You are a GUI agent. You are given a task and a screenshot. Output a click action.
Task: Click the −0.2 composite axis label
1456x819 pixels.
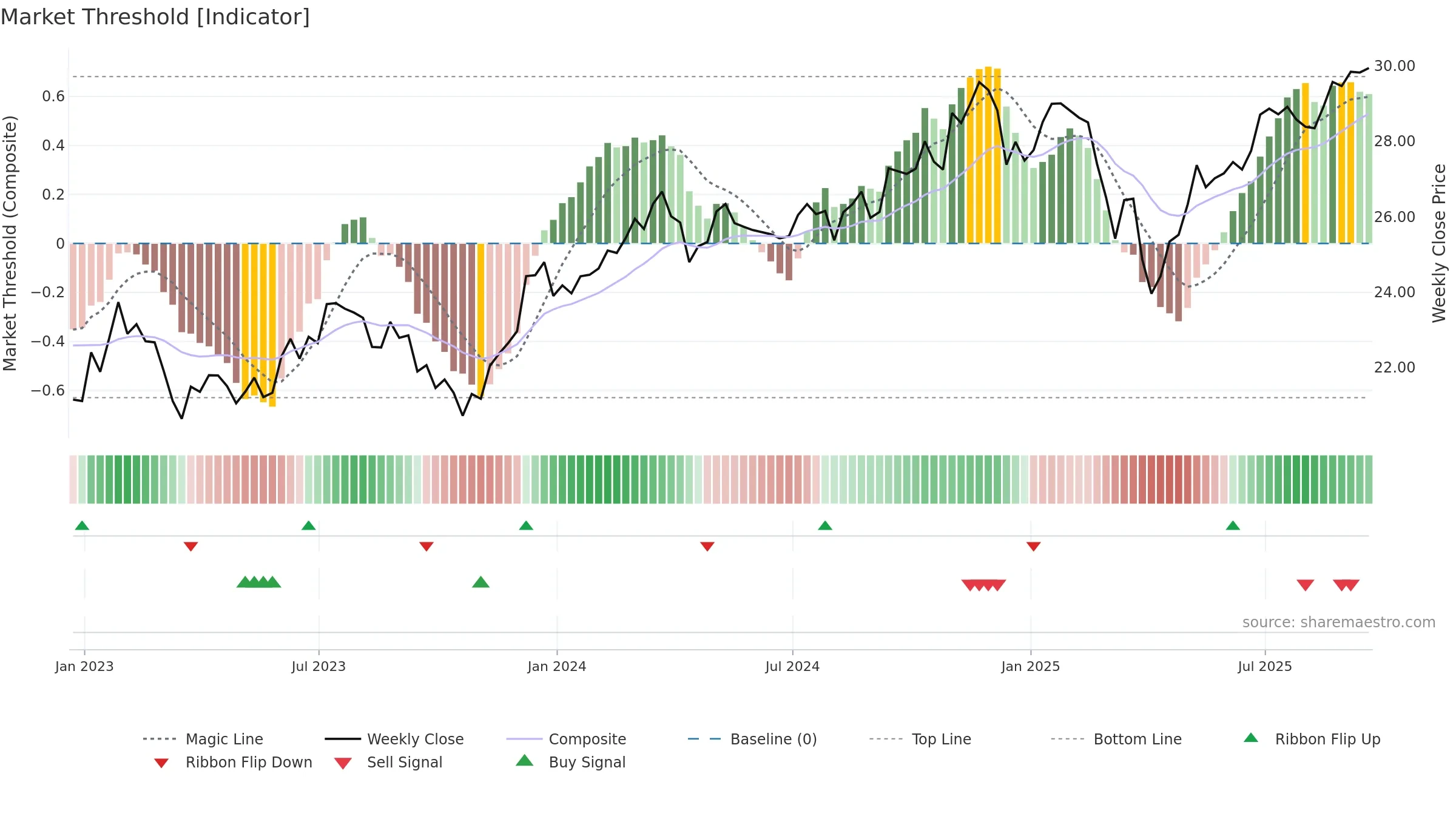click(48, 292)
